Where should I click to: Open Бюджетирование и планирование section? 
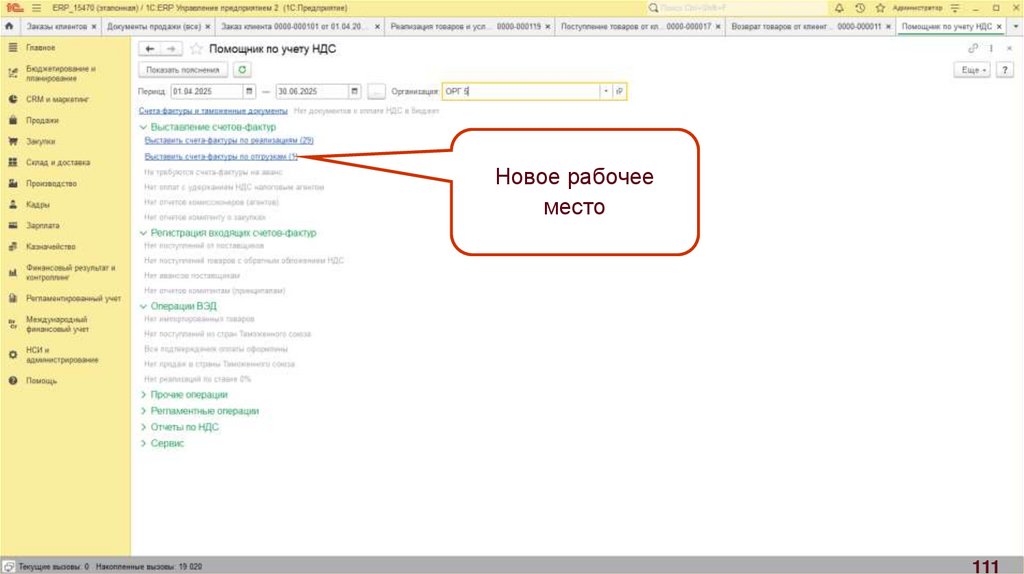click(60, 73)
